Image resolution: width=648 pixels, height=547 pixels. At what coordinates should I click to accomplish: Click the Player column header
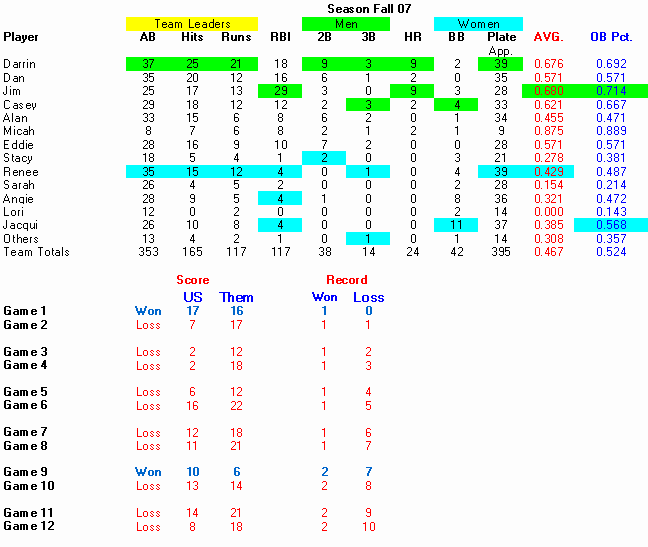pos(21,37)
